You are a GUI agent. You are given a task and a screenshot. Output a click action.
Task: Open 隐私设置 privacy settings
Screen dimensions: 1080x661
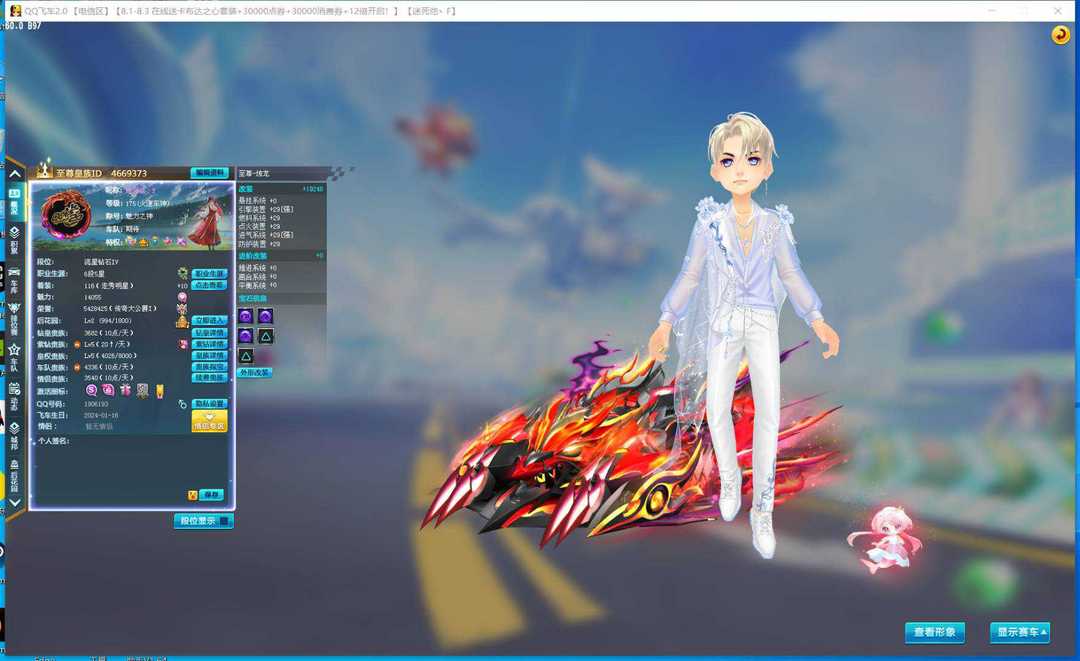[209, 404]
